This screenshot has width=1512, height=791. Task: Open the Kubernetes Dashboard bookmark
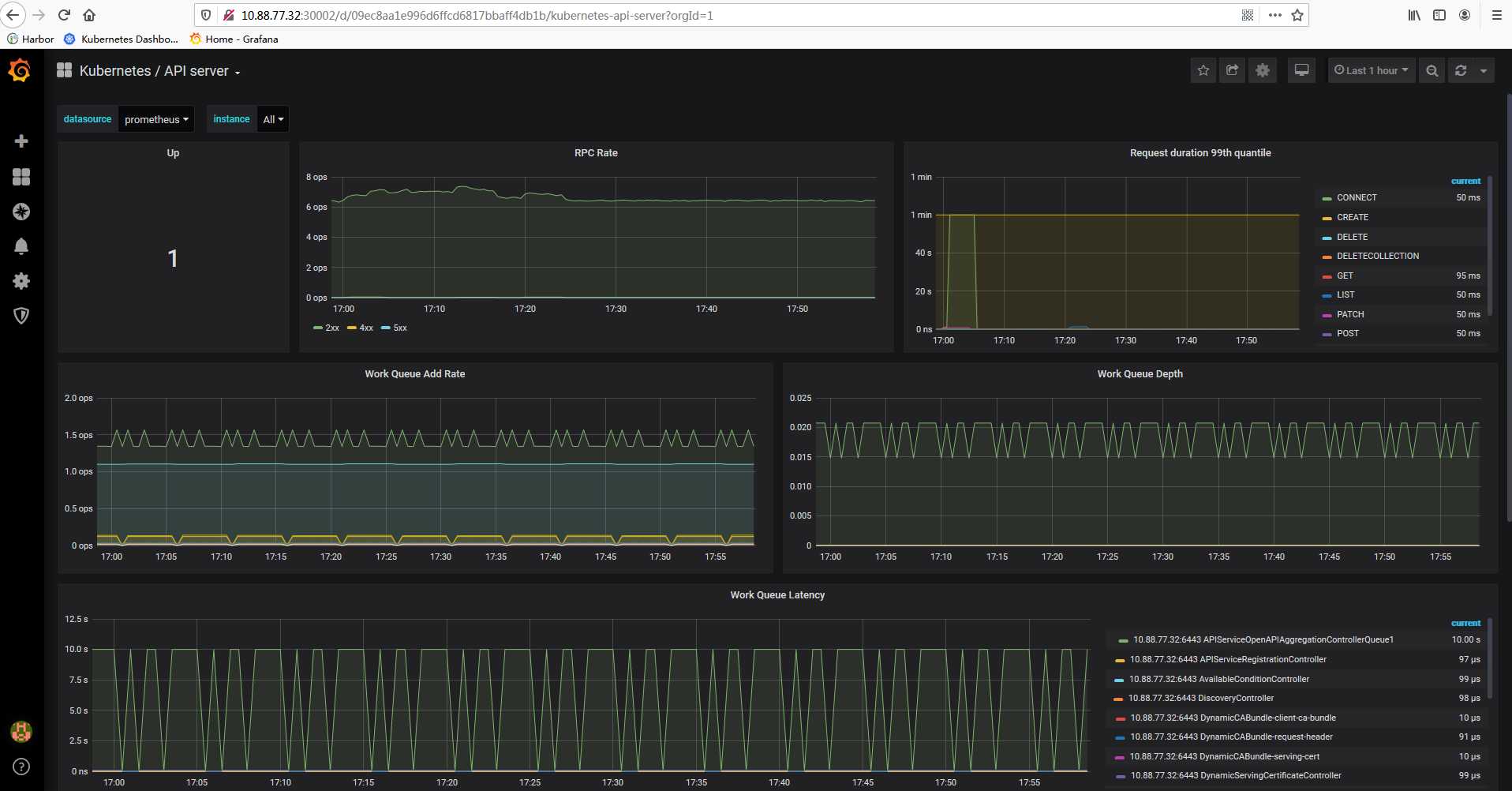(121, 39)
